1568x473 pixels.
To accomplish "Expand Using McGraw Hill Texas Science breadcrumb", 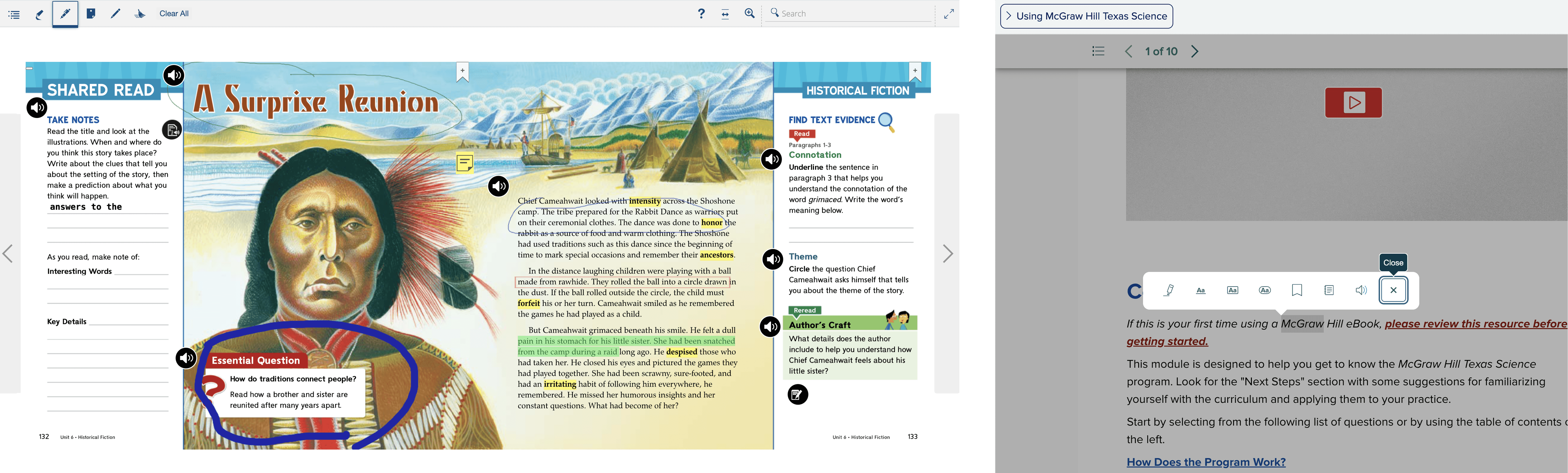I will click(1087, 16).
